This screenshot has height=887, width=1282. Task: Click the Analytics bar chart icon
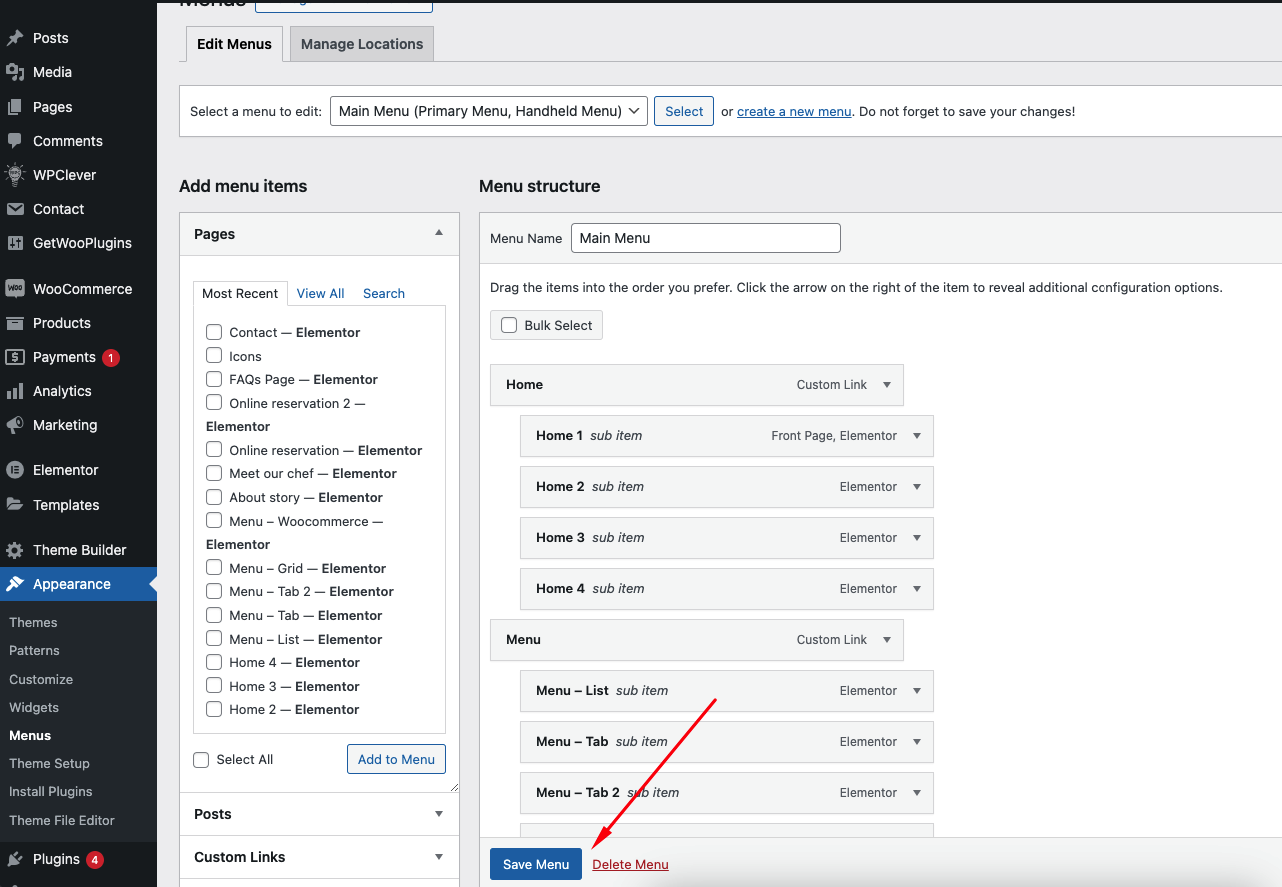(x=15, y=391)
